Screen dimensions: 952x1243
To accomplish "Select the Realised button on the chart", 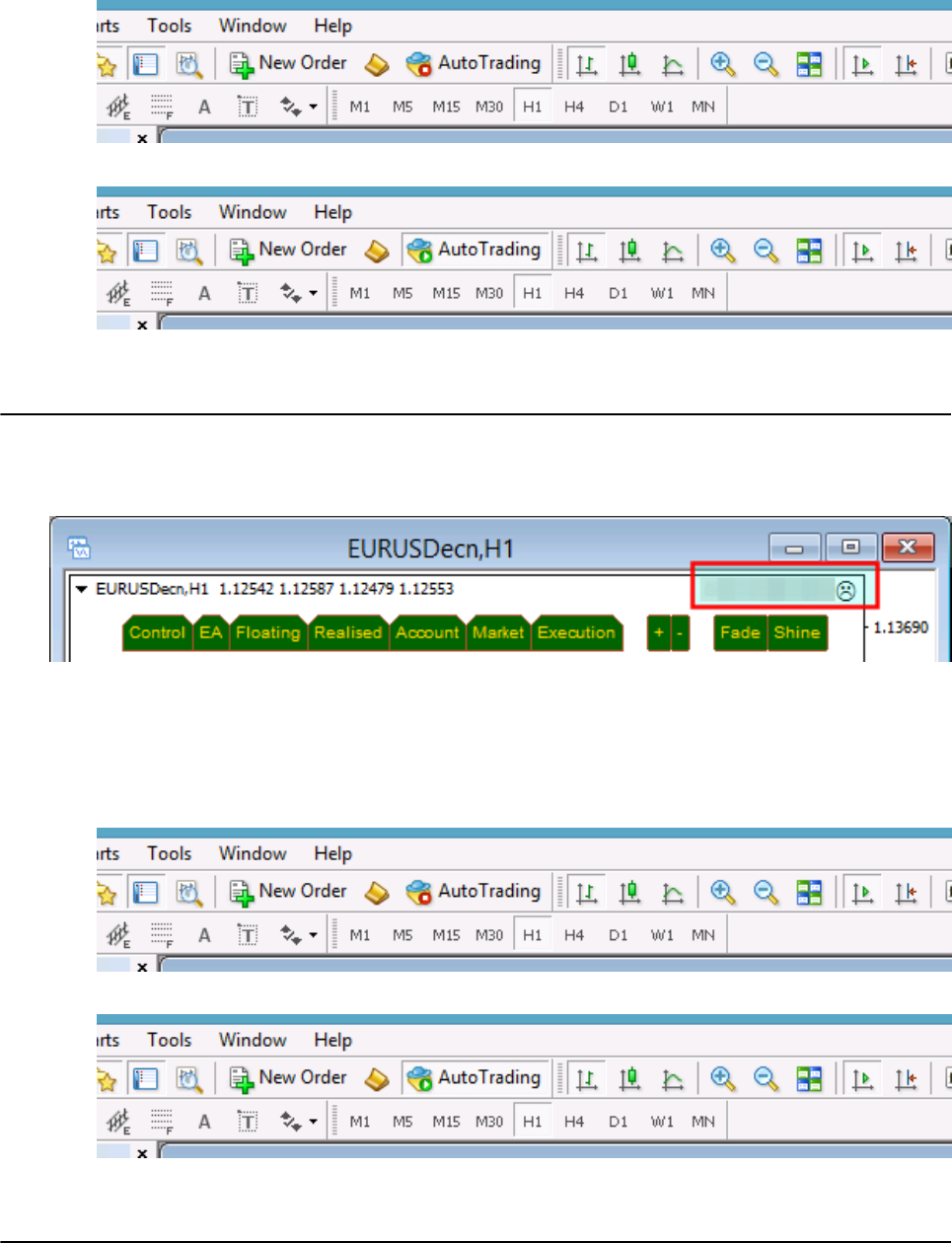I will point(348,633).
